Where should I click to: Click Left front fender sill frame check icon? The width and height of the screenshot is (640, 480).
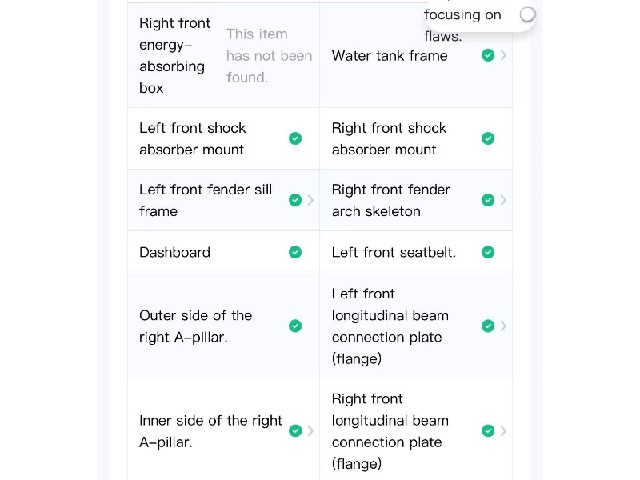296,200
